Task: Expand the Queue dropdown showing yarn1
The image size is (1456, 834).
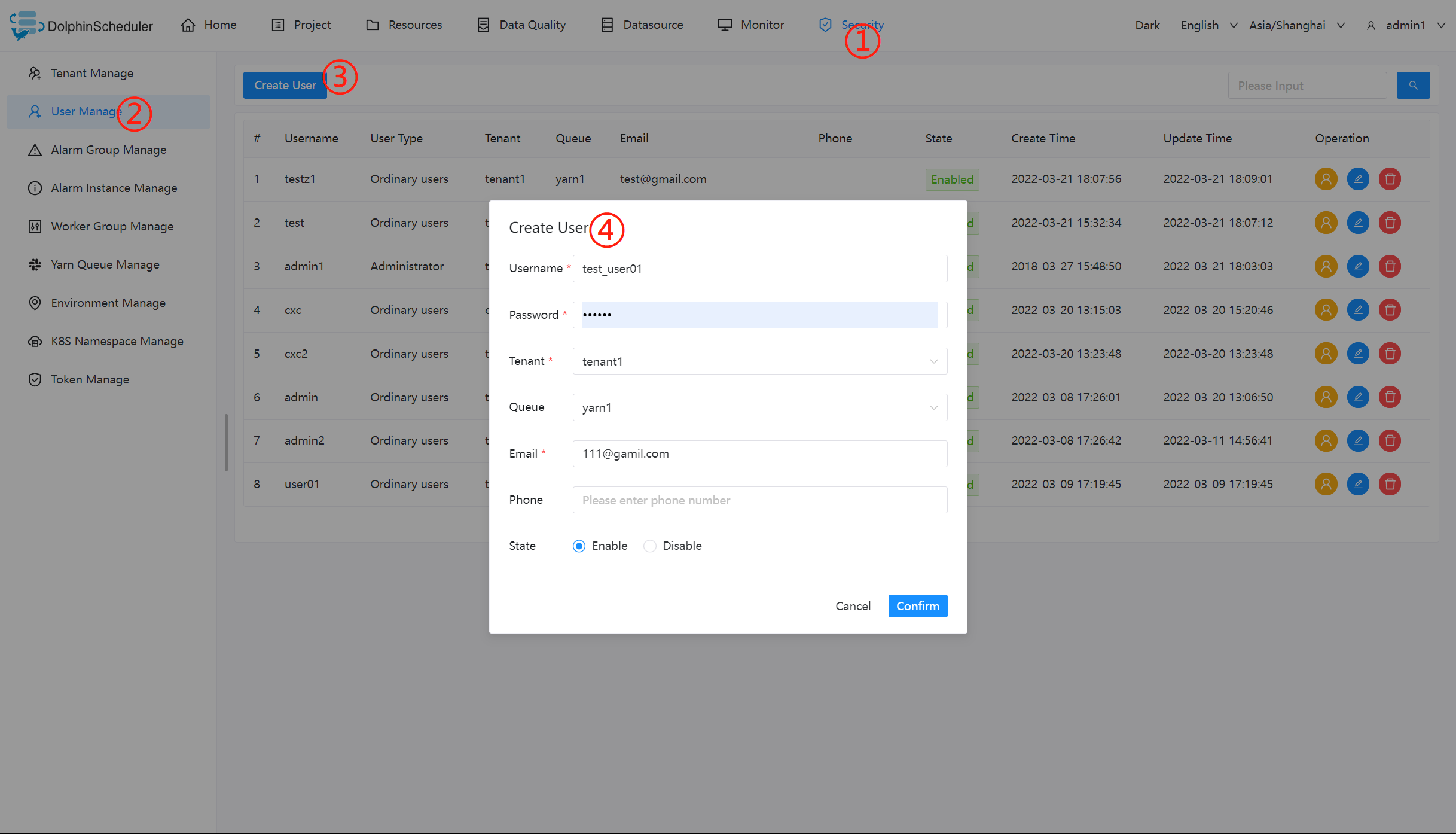Action: point(759,407)
